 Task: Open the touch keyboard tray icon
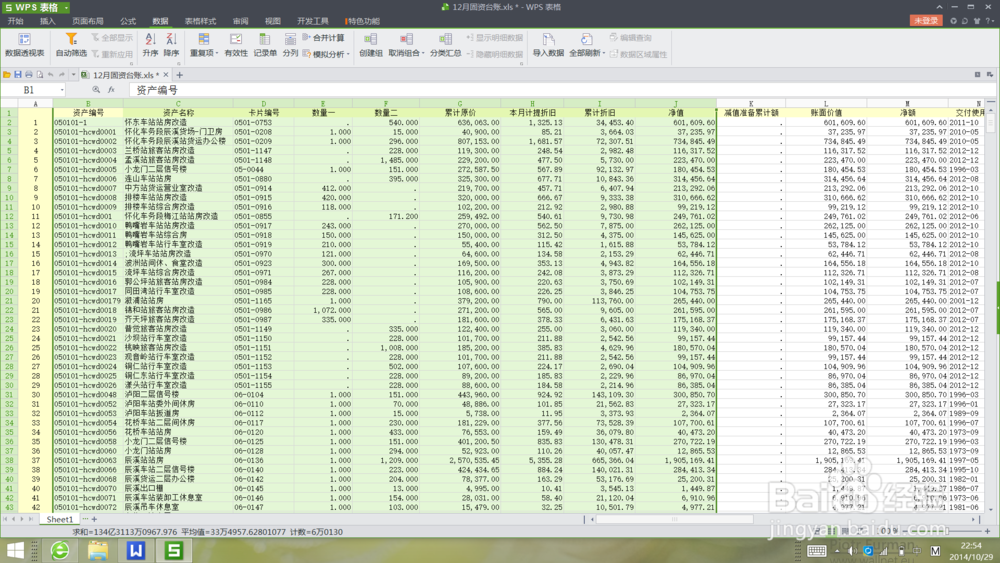817,550
